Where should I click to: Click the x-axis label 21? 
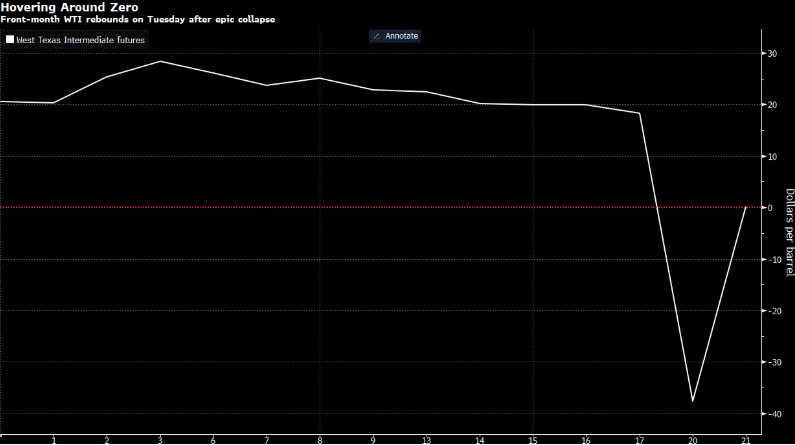tap(745, 440)
